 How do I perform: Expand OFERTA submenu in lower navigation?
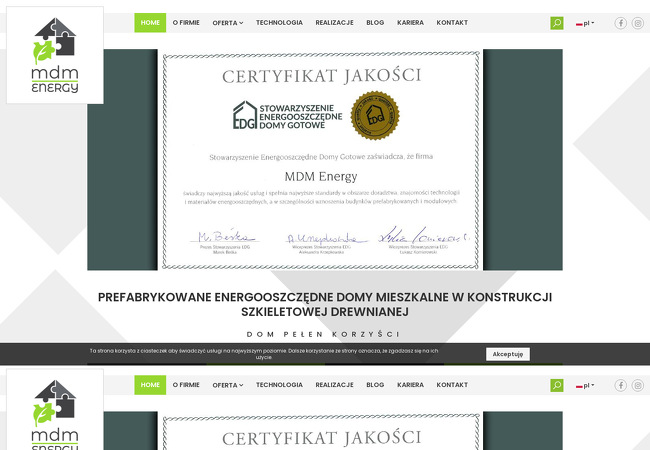(228, 385)
